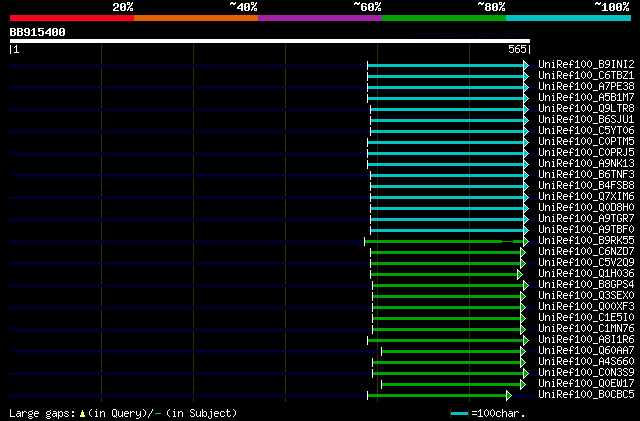Click the UniRef100_B9INI2 hit label
This screenshot has height=421, width=640.
[x=586, y=65]
